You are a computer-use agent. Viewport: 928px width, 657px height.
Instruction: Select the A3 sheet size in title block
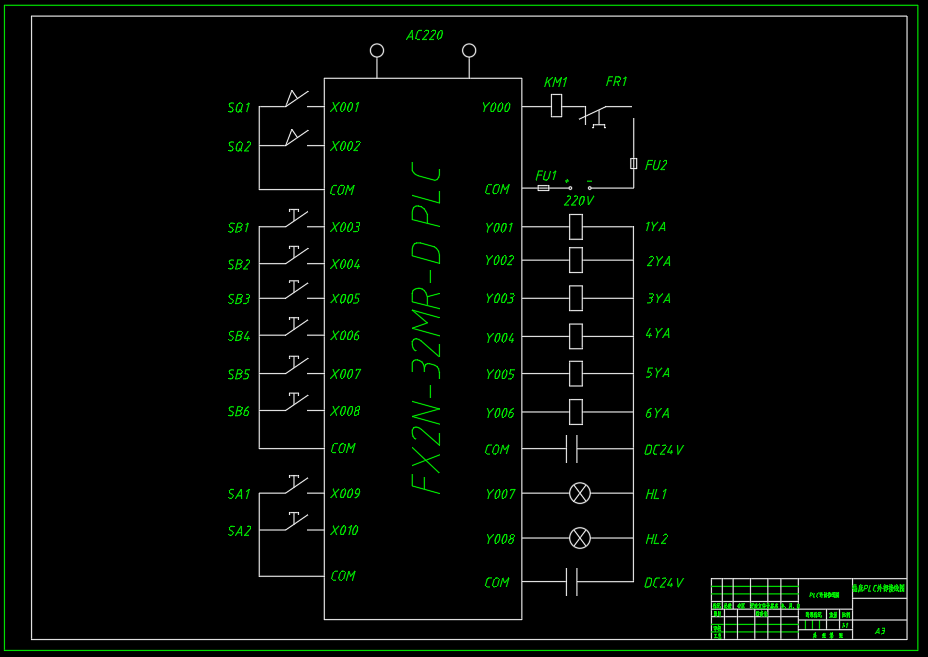coord(880,631)
